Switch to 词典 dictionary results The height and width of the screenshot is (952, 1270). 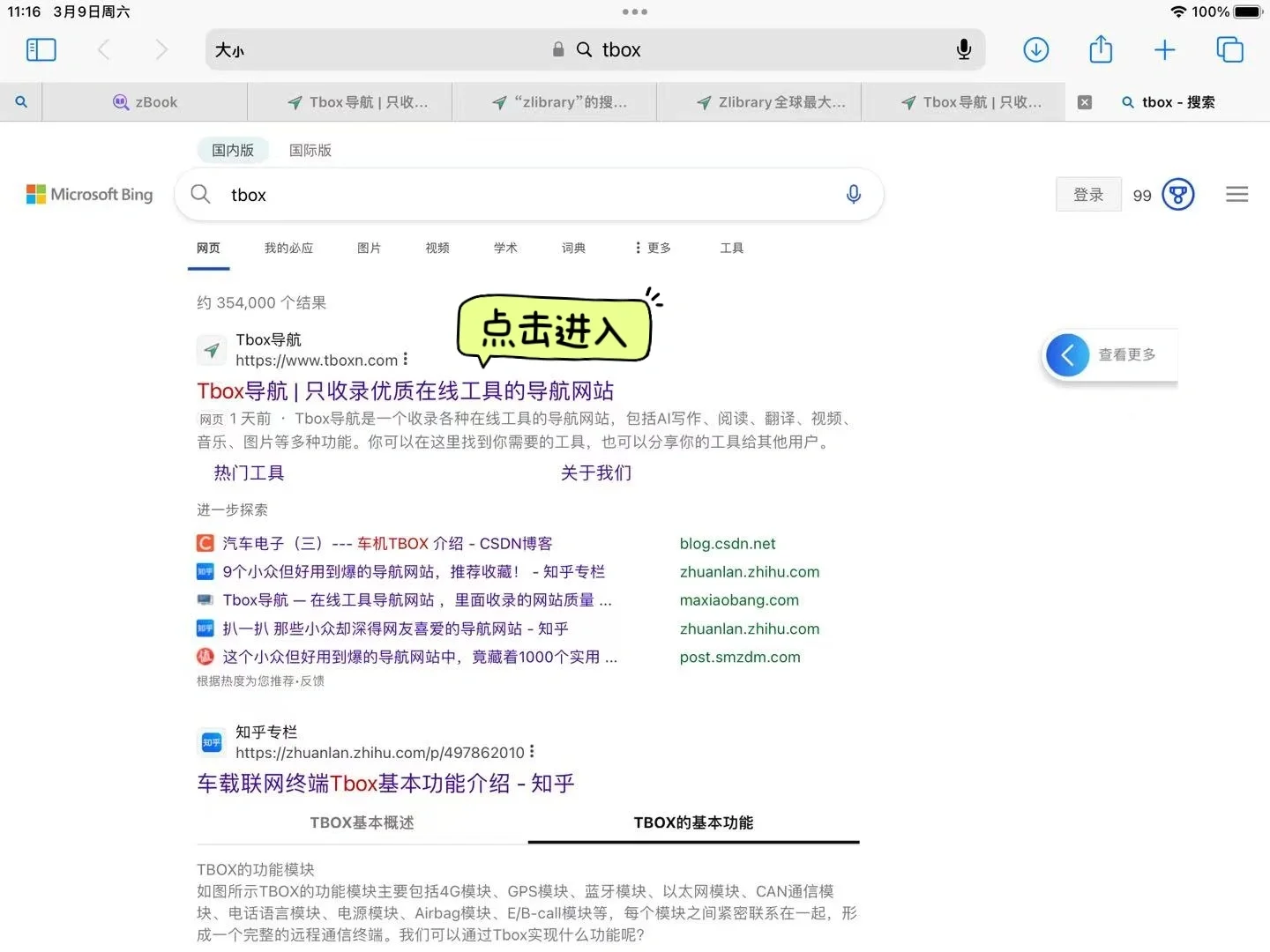pos(573,248)
